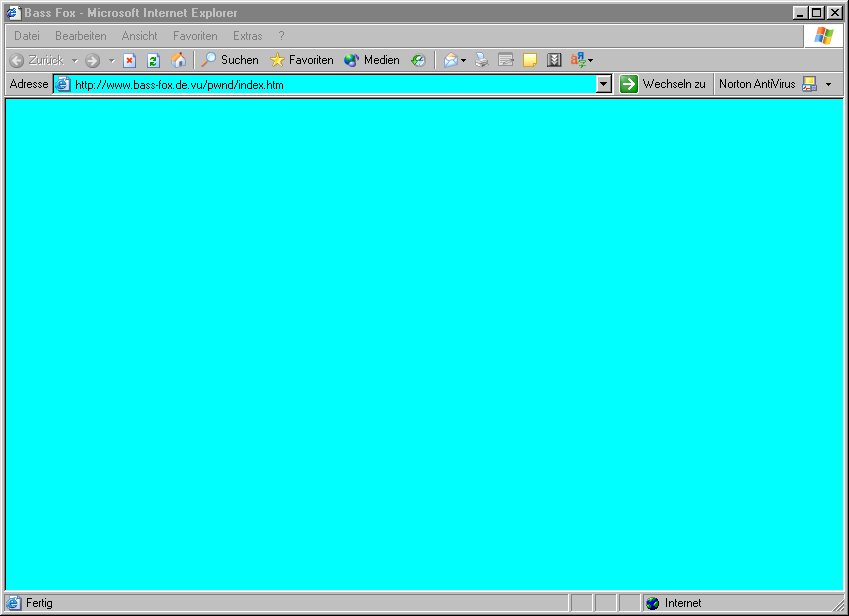
Task: Show browsing history with the Verlauf icon
Action: [418, 60]
